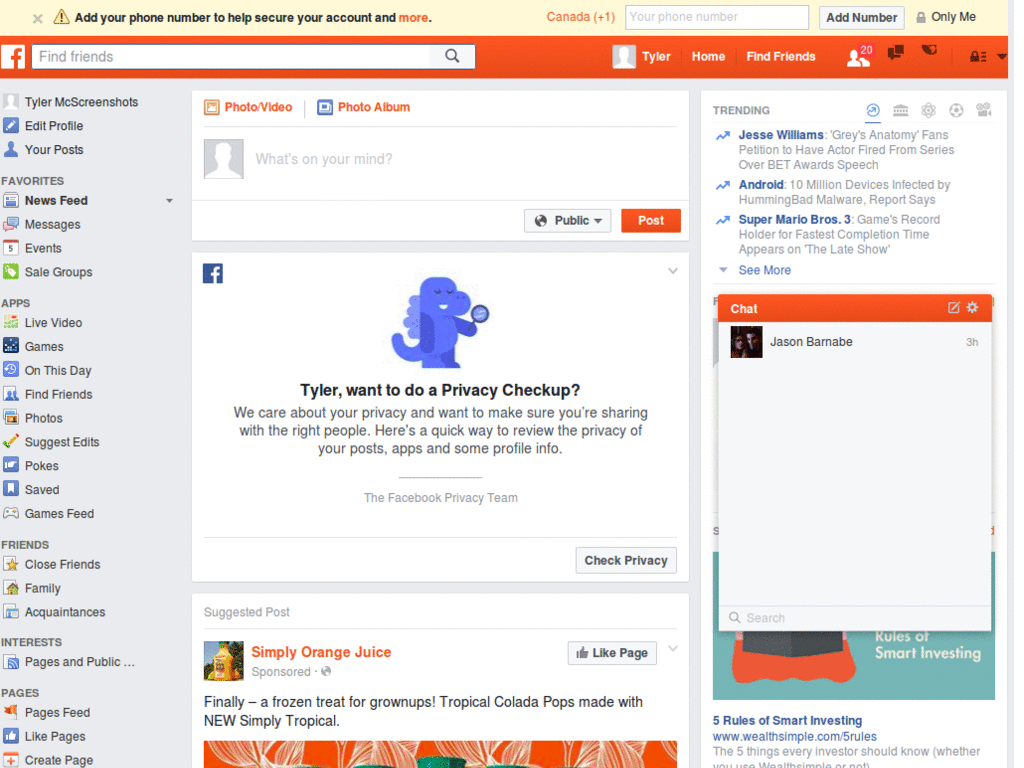This screenshot has height=768, width=1024.
Task: Open Your Posts in sidebar
Action: point(54,150)
